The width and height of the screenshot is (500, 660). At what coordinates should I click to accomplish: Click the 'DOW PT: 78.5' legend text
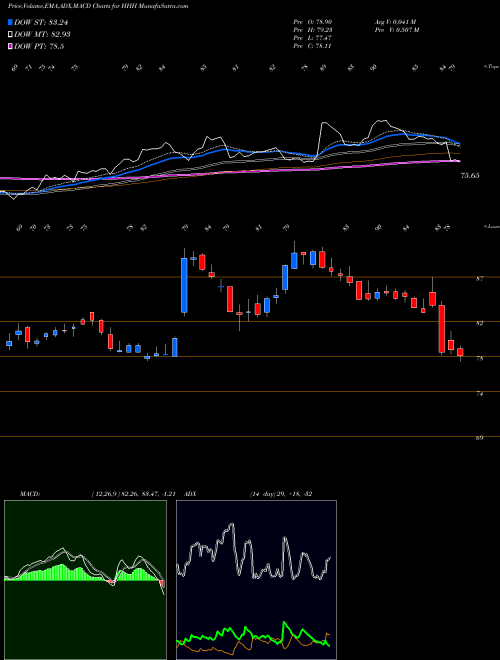click(39, 46)
